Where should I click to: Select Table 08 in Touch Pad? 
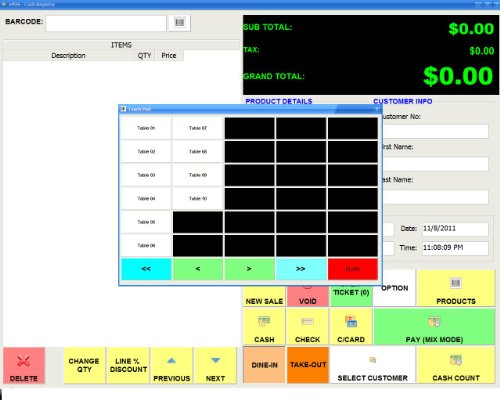point(198,151)
